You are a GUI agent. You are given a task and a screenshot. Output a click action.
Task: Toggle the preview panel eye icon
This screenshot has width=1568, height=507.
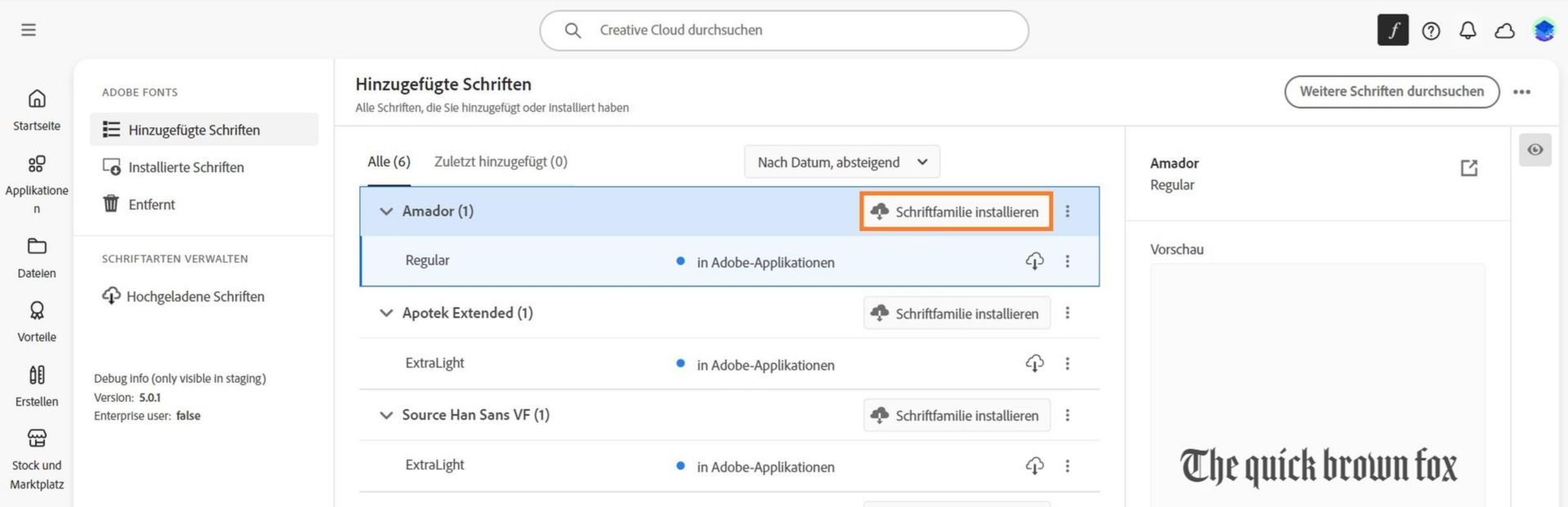click(1535, 150)
